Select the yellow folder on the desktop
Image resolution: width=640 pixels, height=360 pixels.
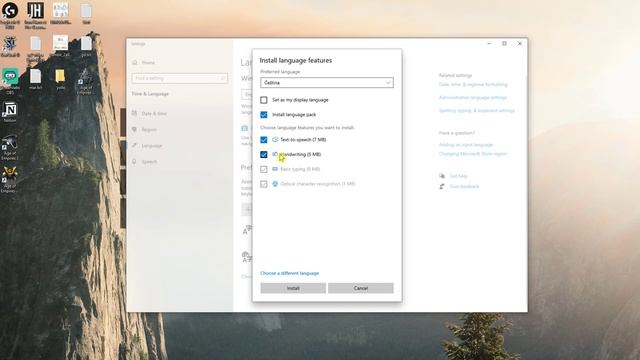(x=60, y=79)
